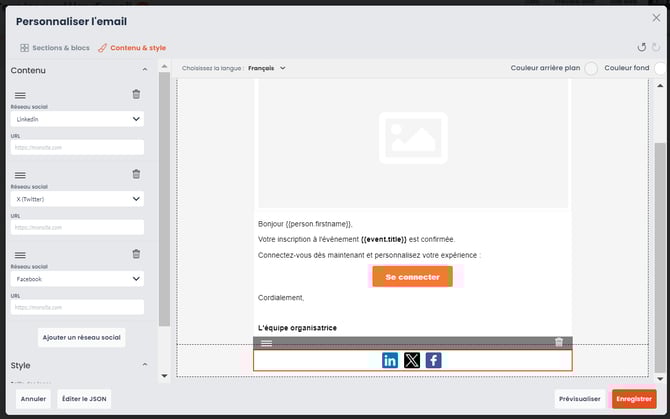670x419 pixels.
Task: Switch to Sections & blocs tab
Action: coord(54,47)
